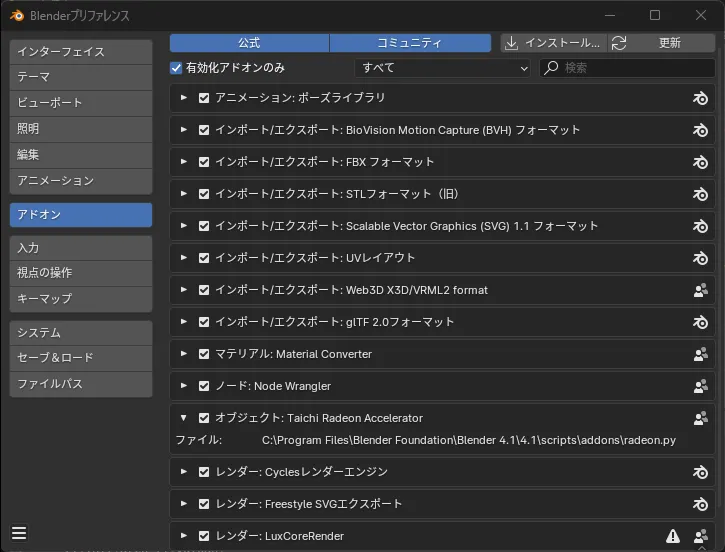Image resolution: width=725 pixels, height=552 pixels.
Task: Uncheck the Node Wrangler add-on
Action: (204, 386)
